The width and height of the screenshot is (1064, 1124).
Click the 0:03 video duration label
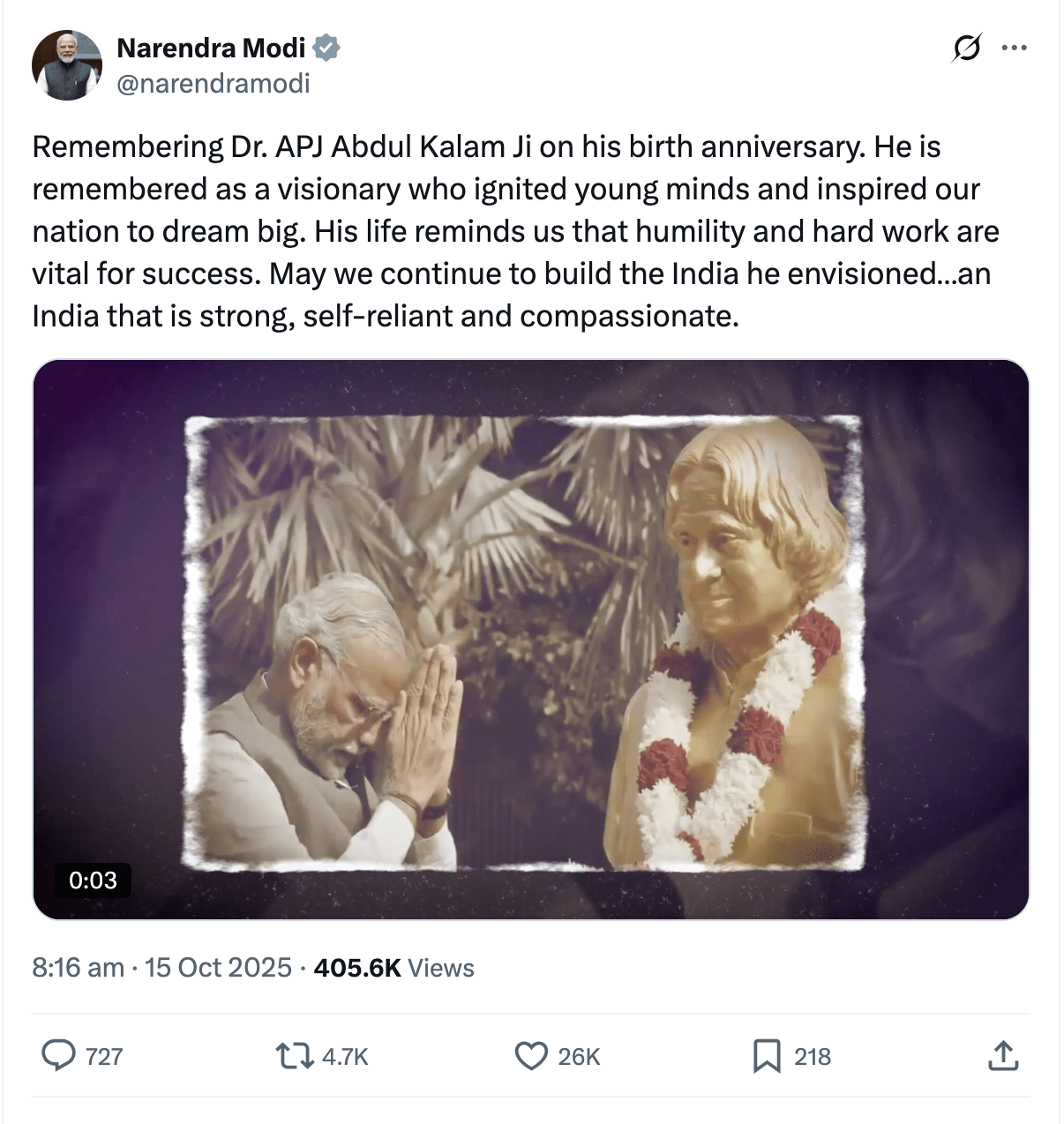click(x=93, y=880)
